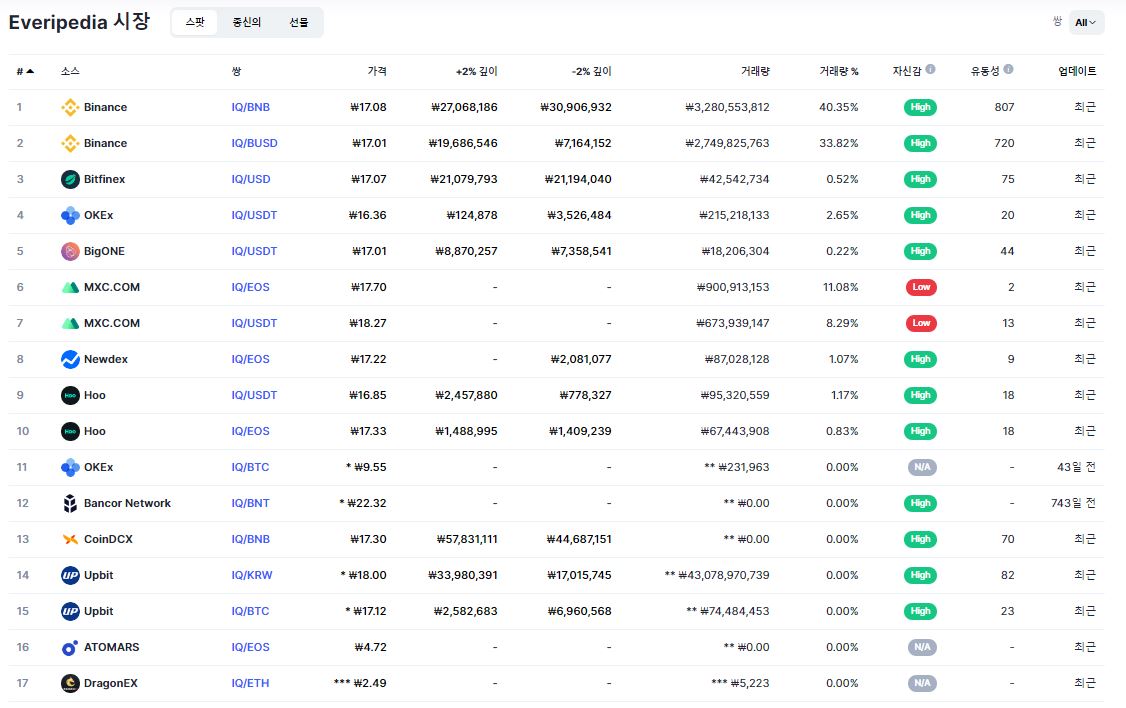
Task: Click the MXC.COM logo in the IQ/EOS row
Action: pyautogui.click(x=70, y=287)
